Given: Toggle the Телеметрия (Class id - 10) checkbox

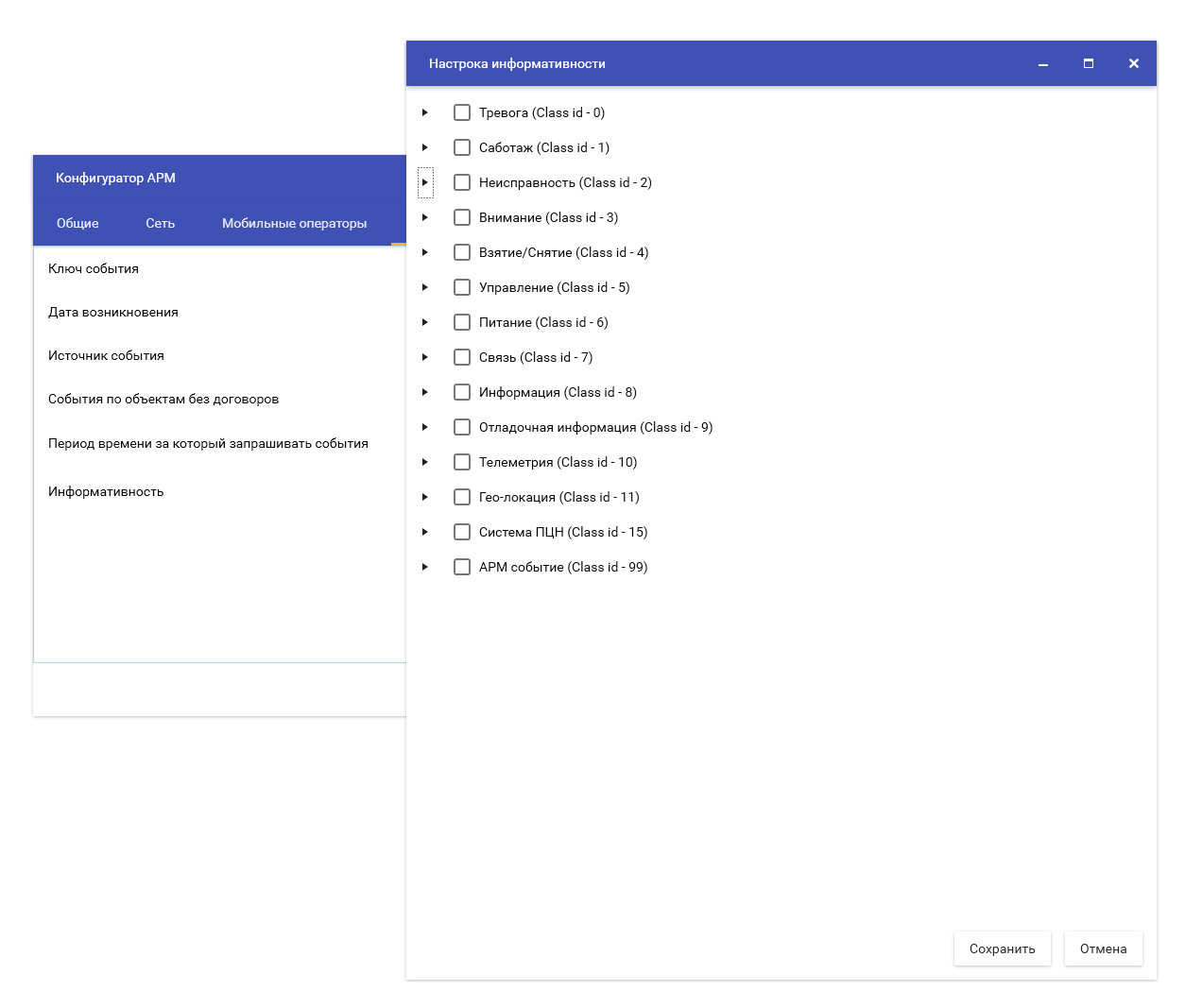Looking at the screenshot, I should coord(462,462).
